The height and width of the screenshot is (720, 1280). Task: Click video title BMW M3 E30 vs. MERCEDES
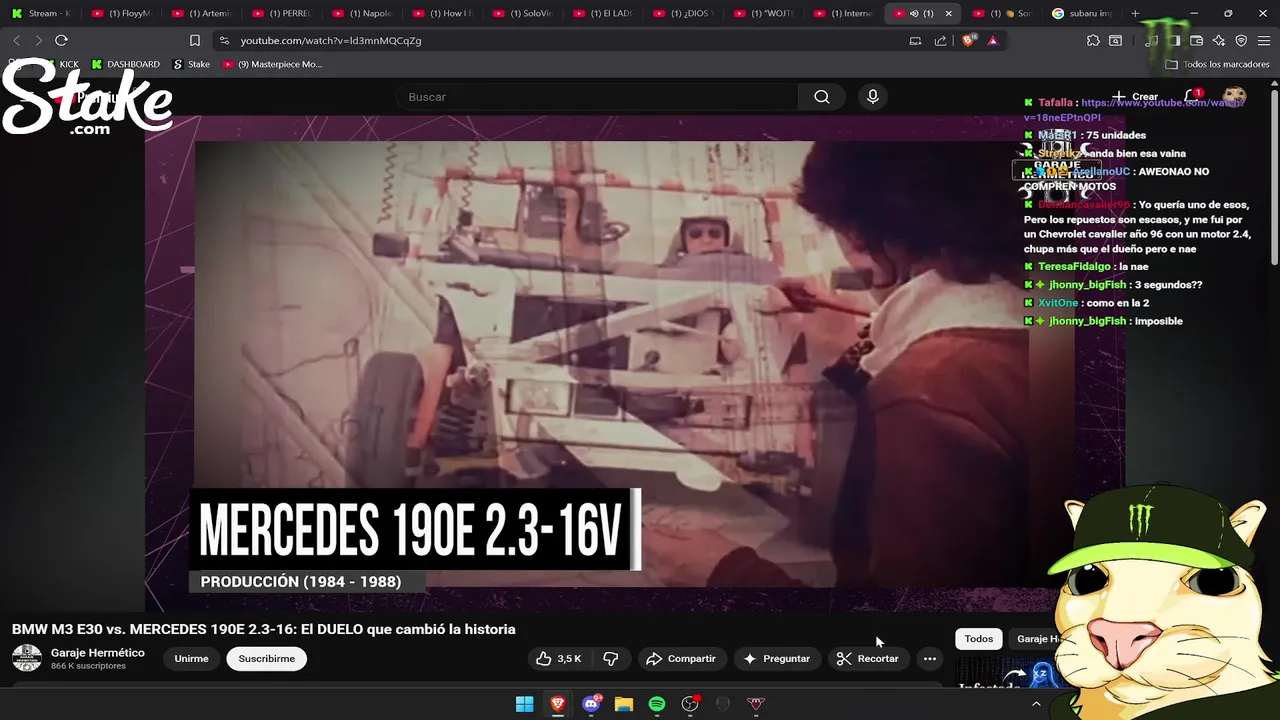264,629
